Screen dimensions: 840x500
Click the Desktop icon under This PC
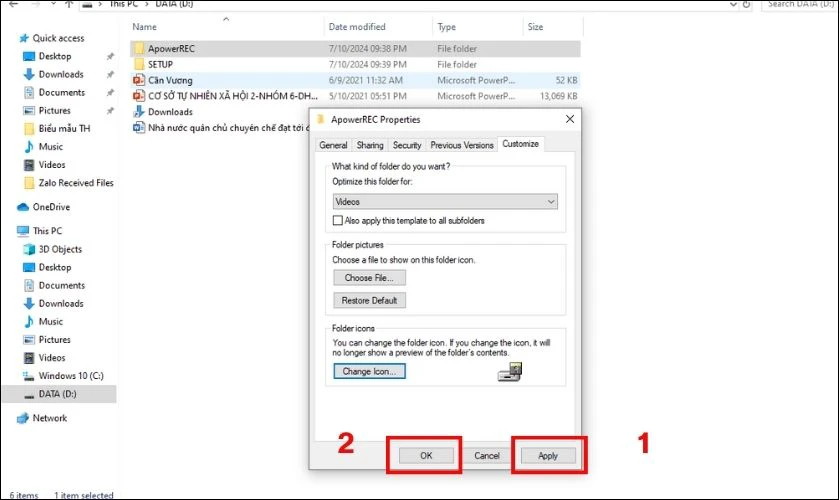(x=29, y=267)
